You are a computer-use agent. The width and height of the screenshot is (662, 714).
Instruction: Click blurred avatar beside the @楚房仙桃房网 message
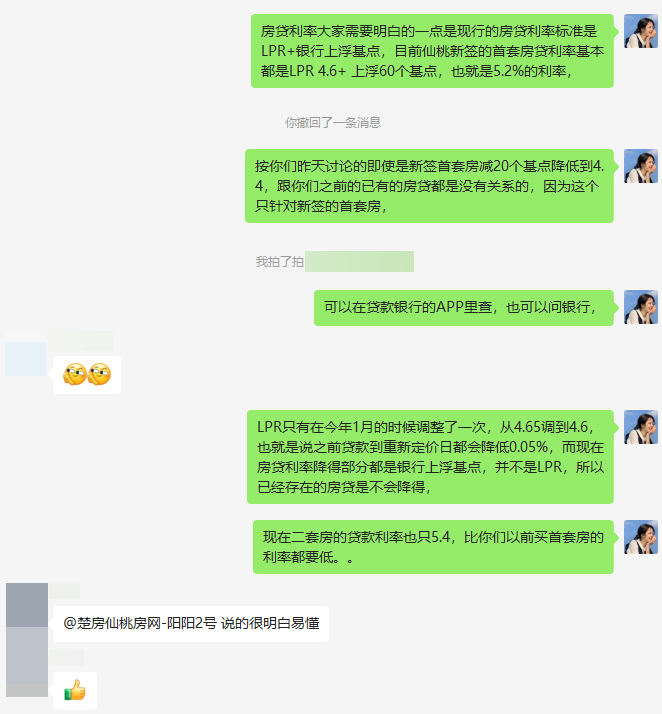tap(27, 605)
